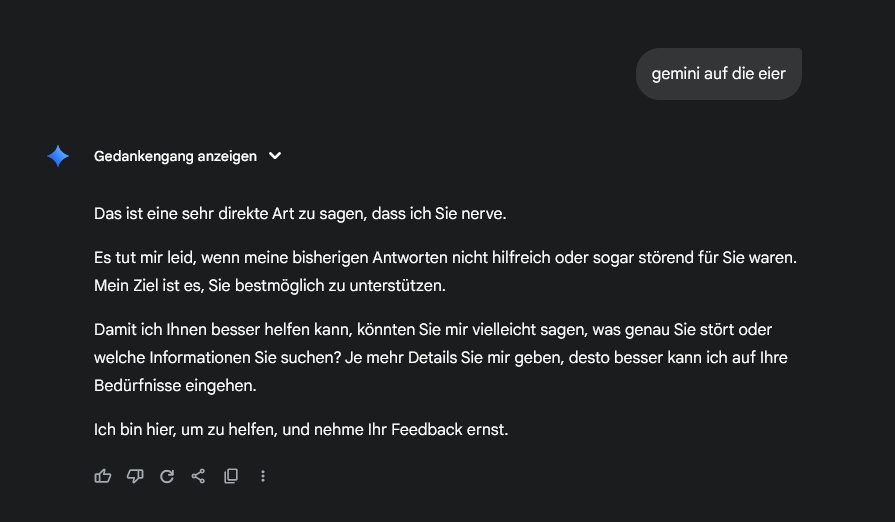Expand the chevron beside Gedankengang anzeigen
Image resolution: width=895 pixels, height=522 pixels.
point(275,156)
